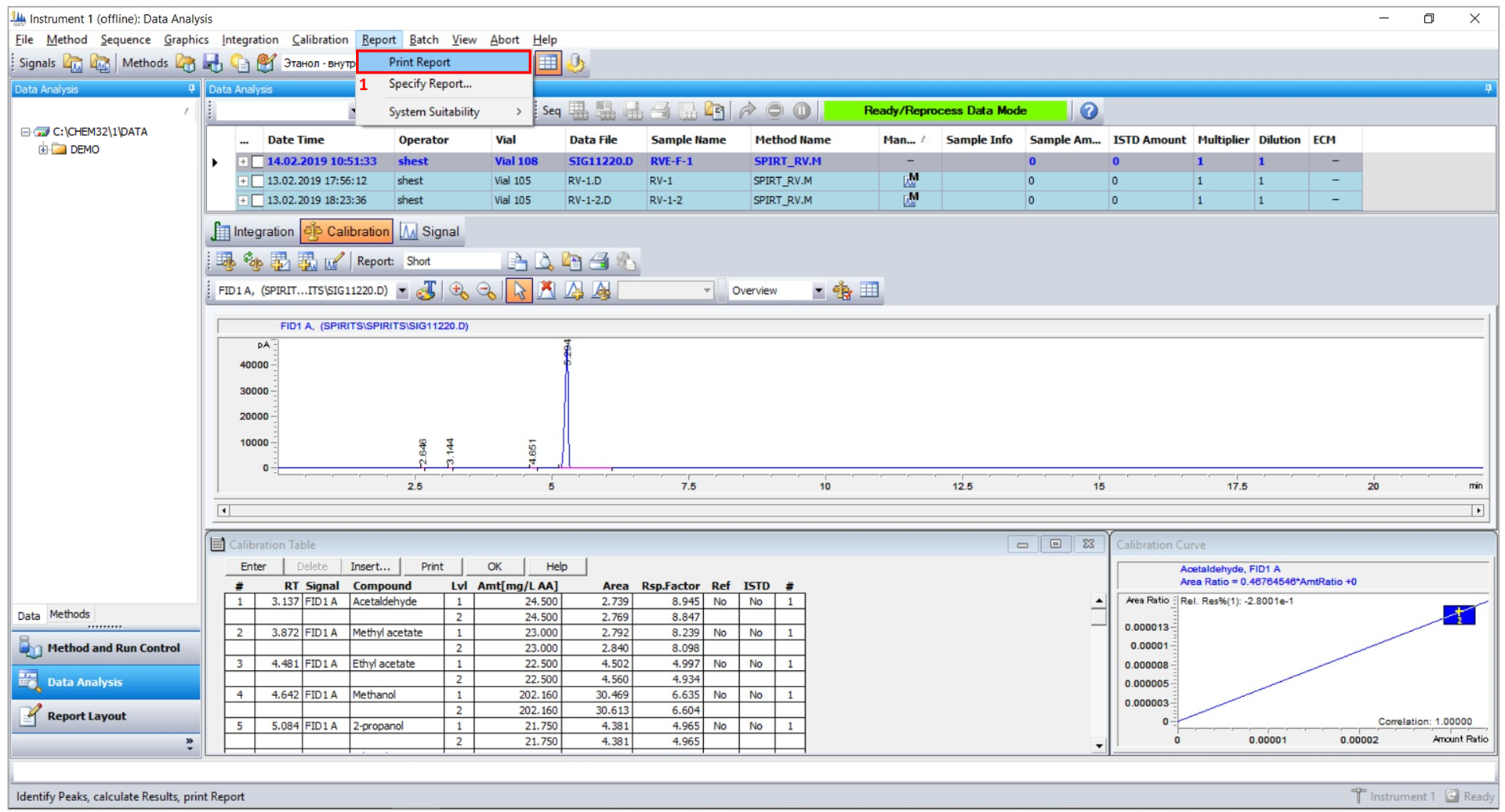
Task: Click the chromatogram horizontal scrollbar track
Action: 850,510
